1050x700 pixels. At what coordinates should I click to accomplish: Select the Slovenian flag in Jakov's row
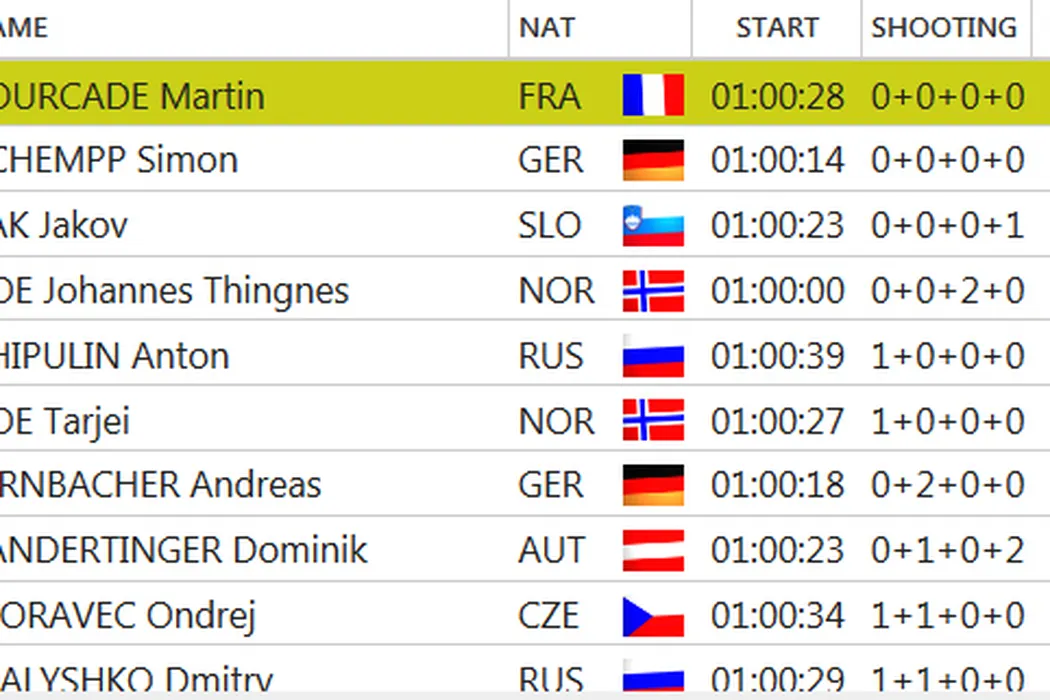click(x=653, y=226)
